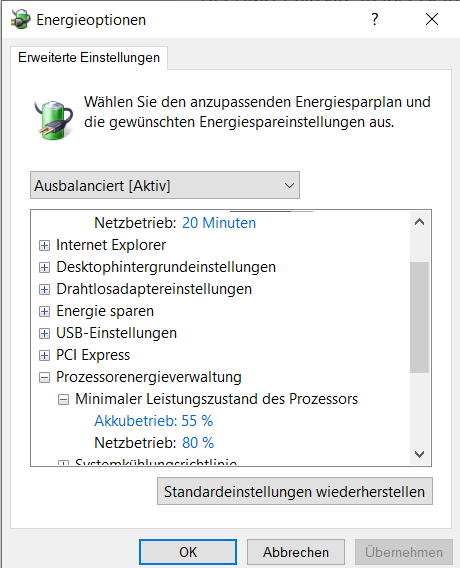This screenshot has width=460, height=568.
Task: Select the Netzbetrieb: 80 % value
Action: point(198,443)
